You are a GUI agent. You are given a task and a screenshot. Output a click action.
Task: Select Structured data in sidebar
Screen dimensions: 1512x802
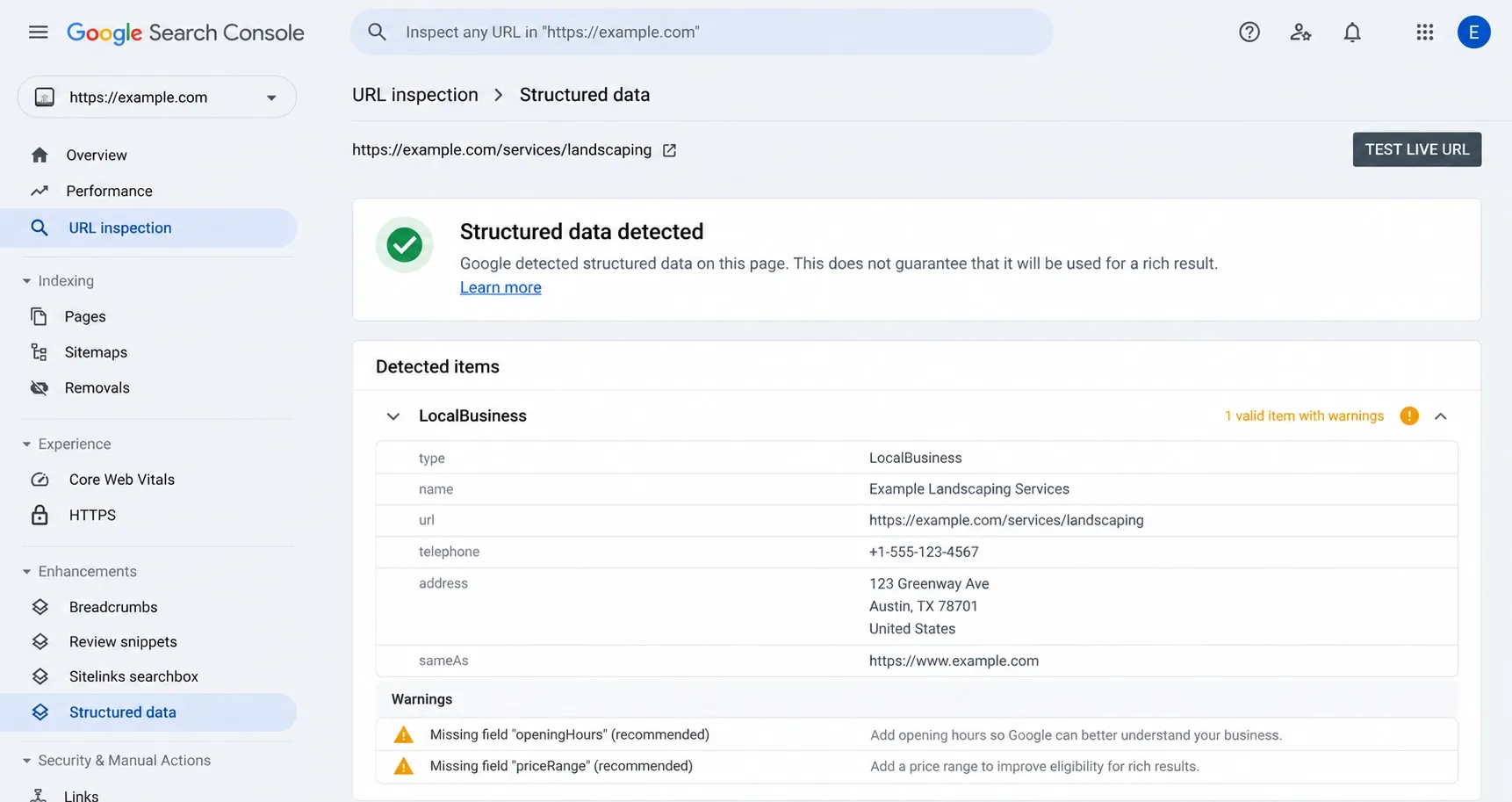148,712
